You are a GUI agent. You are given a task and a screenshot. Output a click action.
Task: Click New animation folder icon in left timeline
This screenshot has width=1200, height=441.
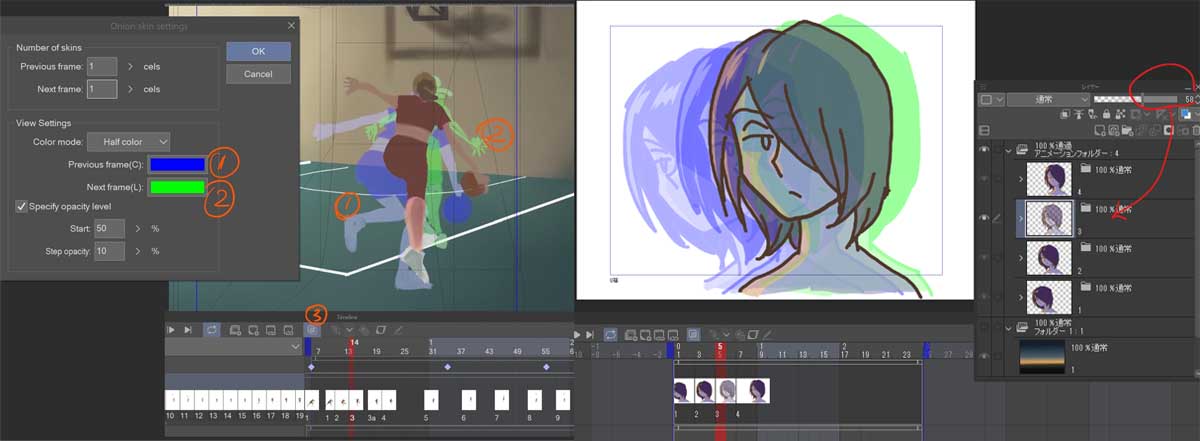(x=235, y=330)
